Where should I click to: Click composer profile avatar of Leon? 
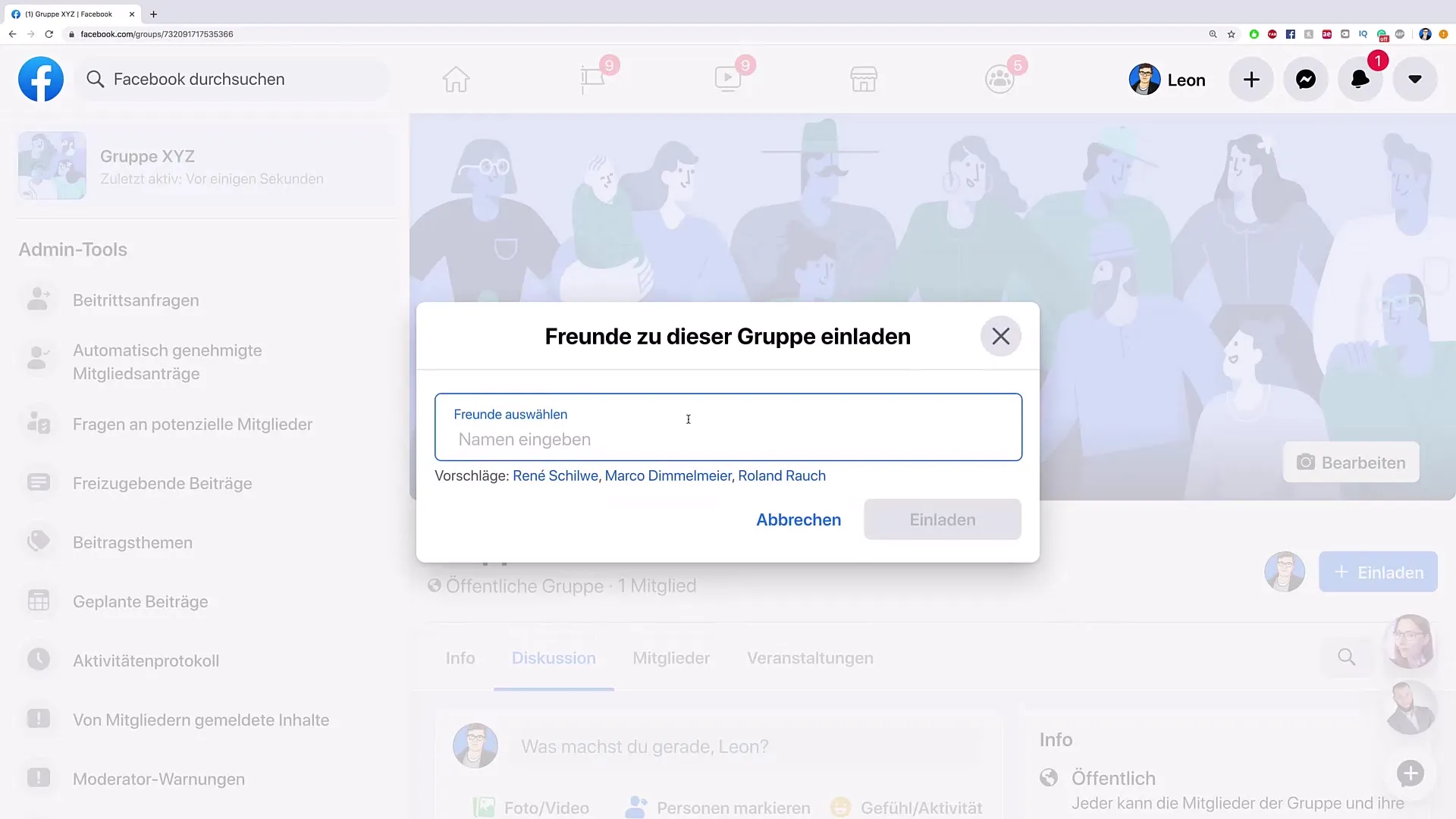pos(475,745)
